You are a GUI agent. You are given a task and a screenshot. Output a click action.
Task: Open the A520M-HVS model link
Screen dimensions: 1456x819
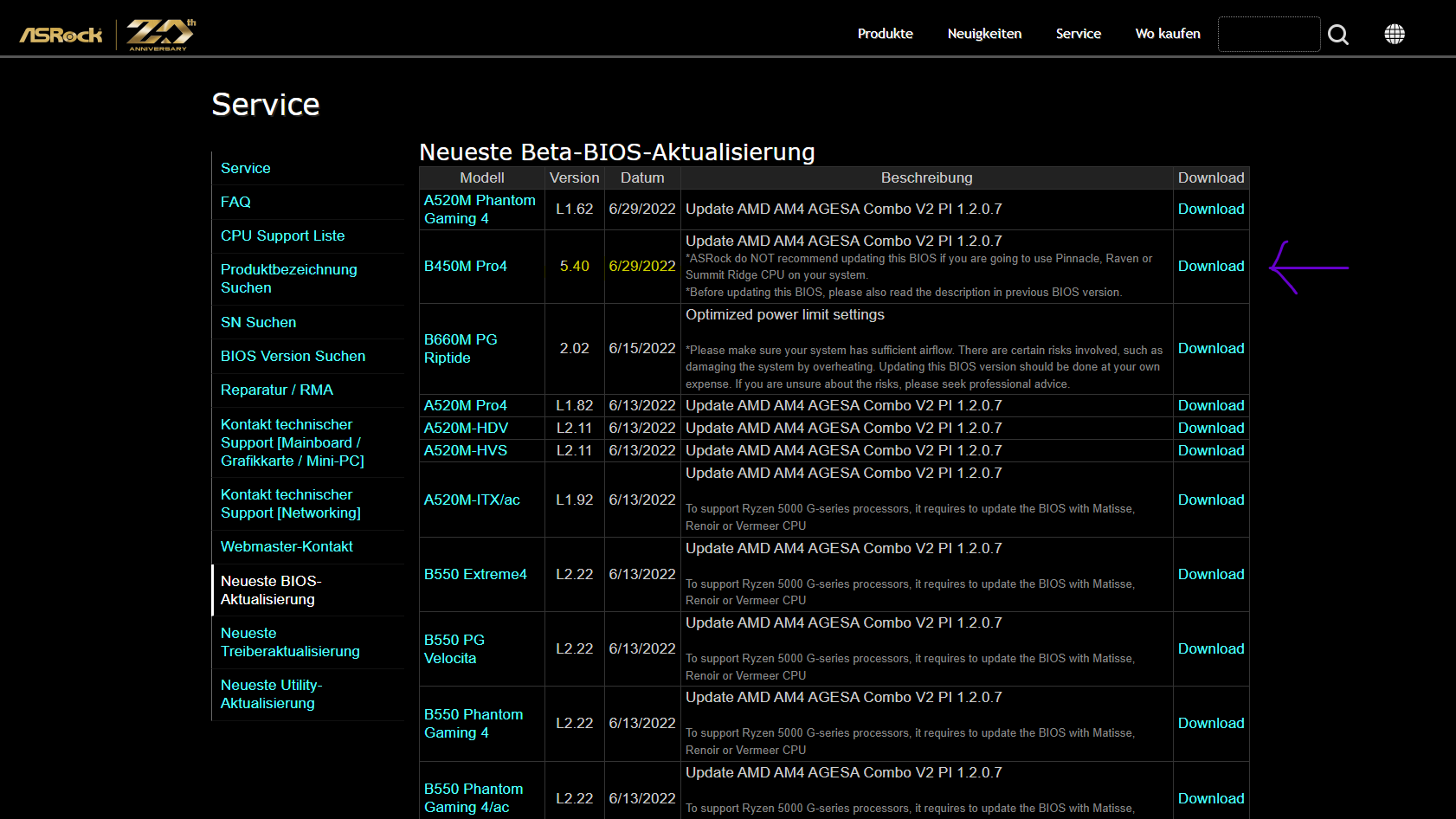click(466, 450)
